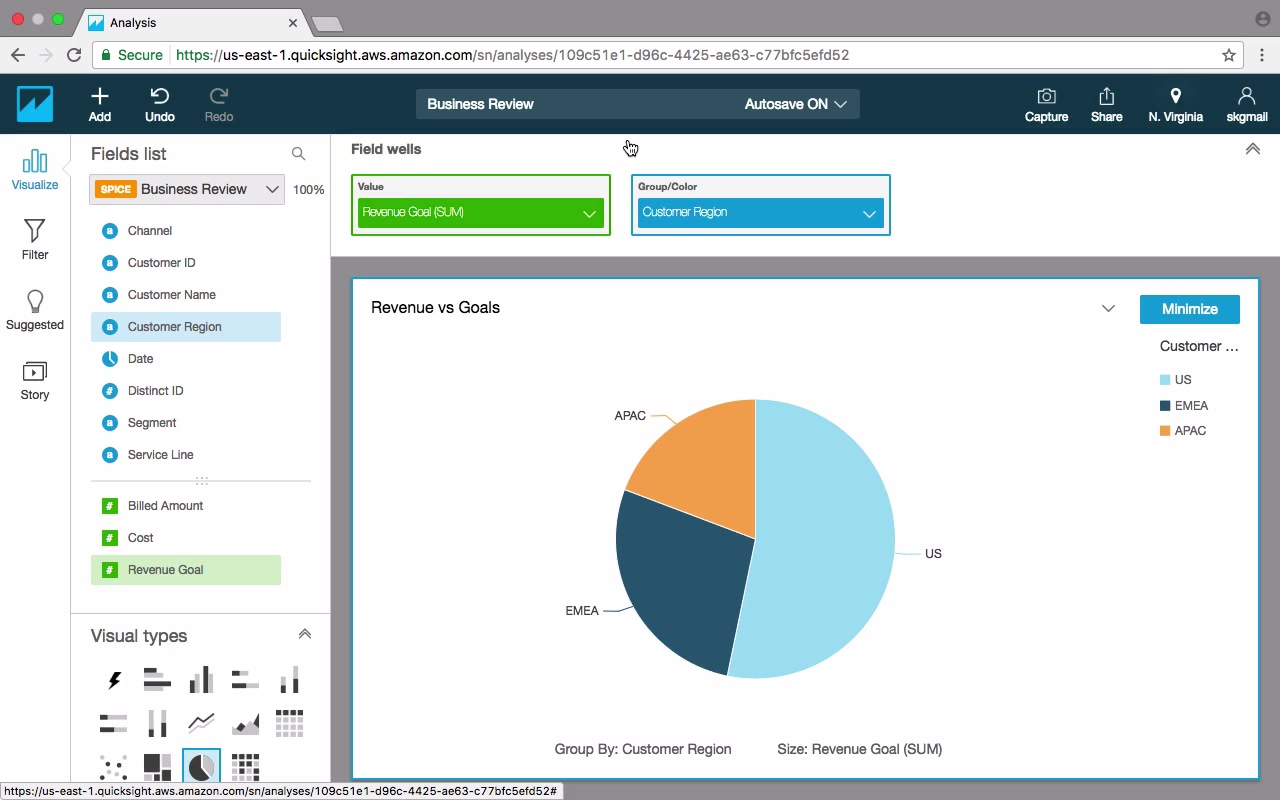Select the Segment field
The width and height of the screenshot is (1280, 800).
point(186,423)
